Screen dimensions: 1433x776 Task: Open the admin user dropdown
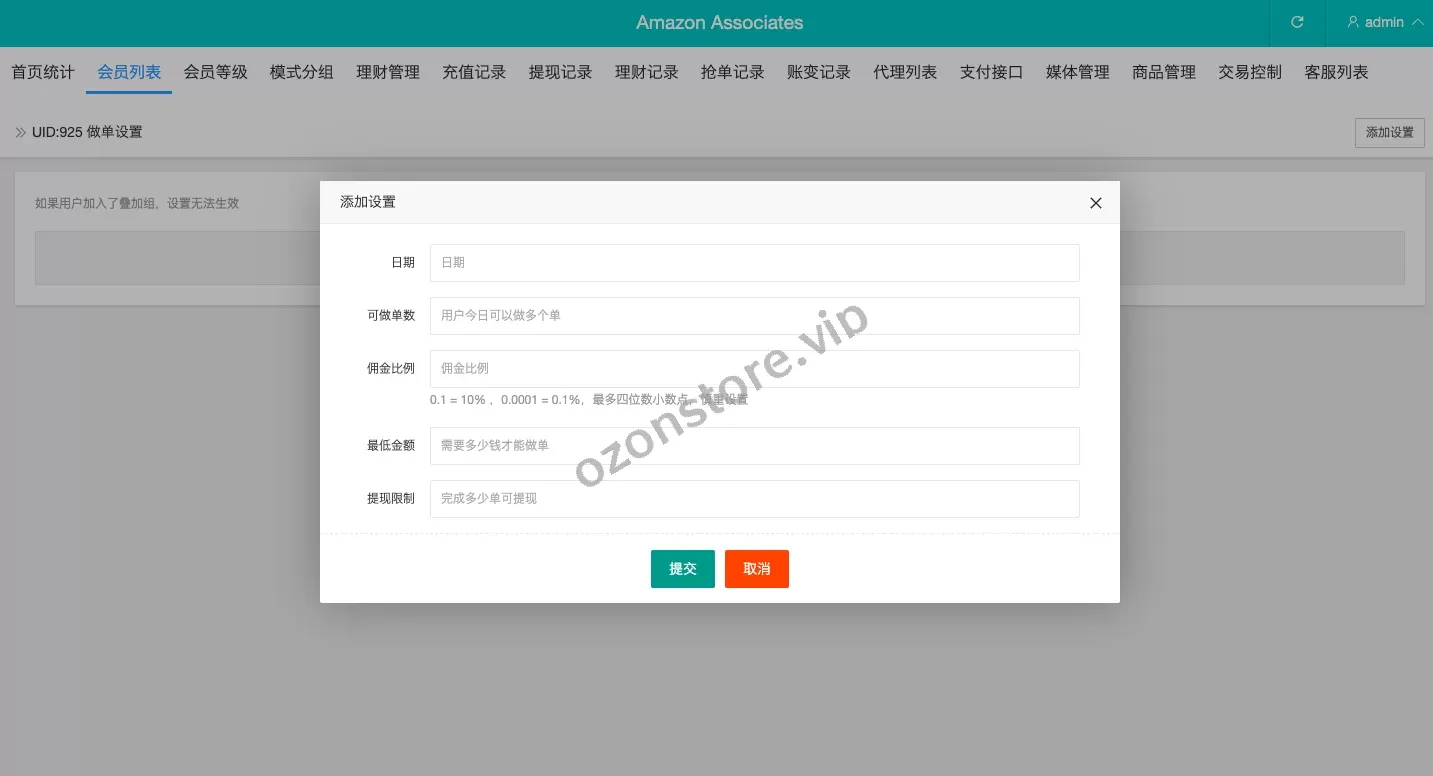(x=1385, y=22)
